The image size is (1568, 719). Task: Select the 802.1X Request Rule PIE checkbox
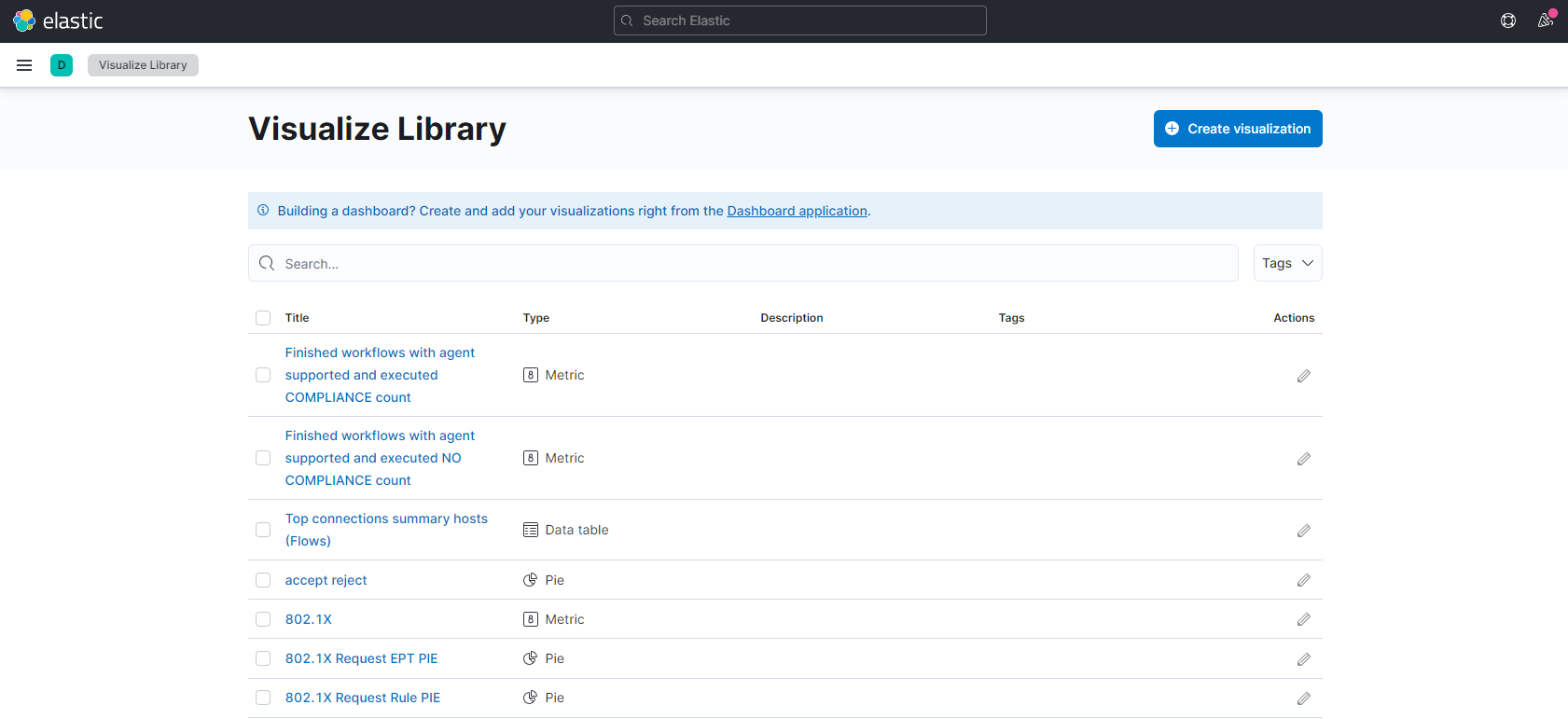click(263, 698)
